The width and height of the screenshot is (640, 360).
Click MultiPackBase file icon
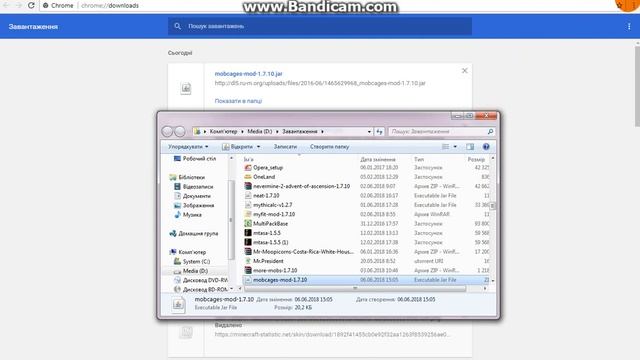248,224
